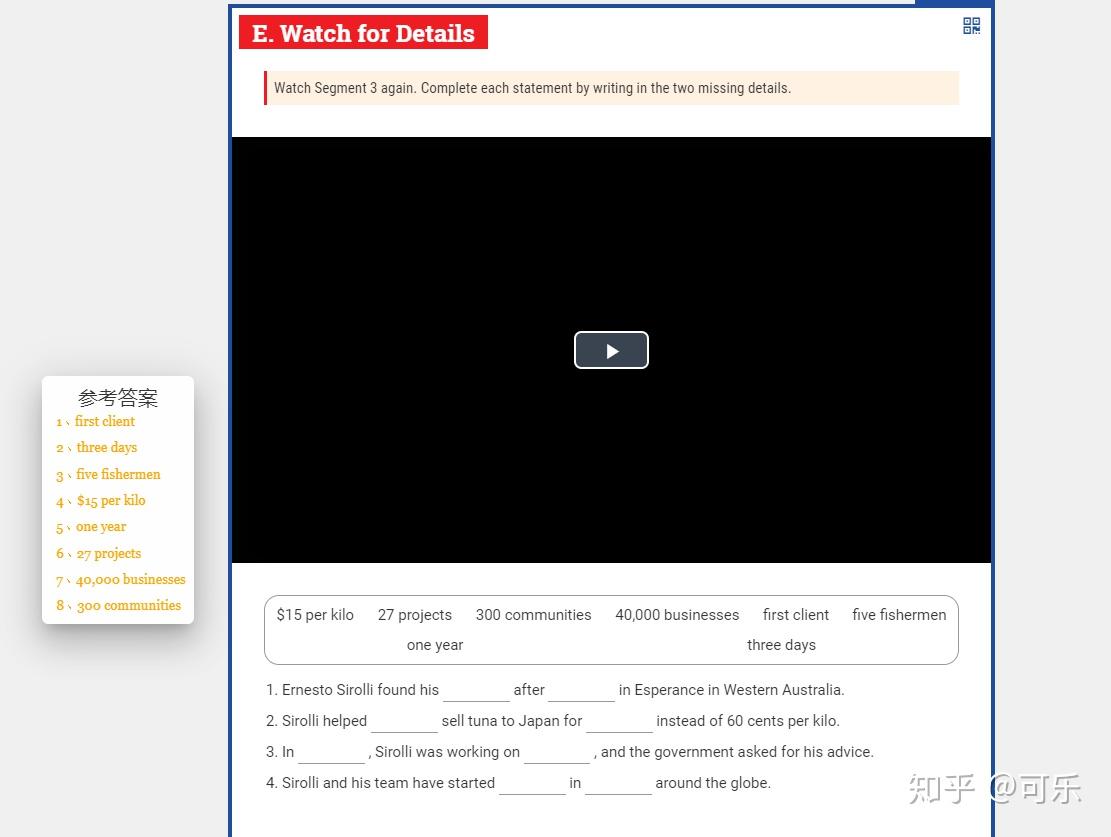Click the first blank in statement 1
This screenshot has height=837, width=1111.
pos(476,690)
